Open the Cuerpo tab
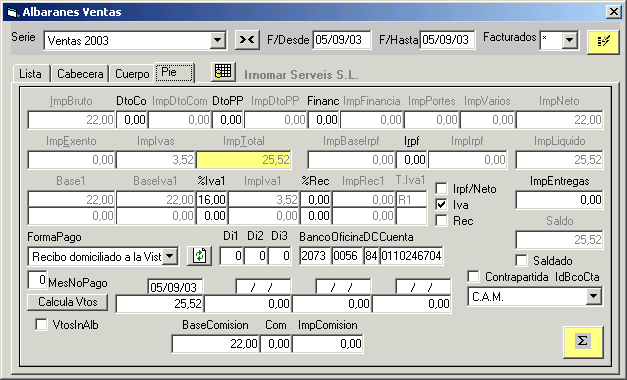The image size is (627, 380). pyautogui.click(x=132, y=74)
